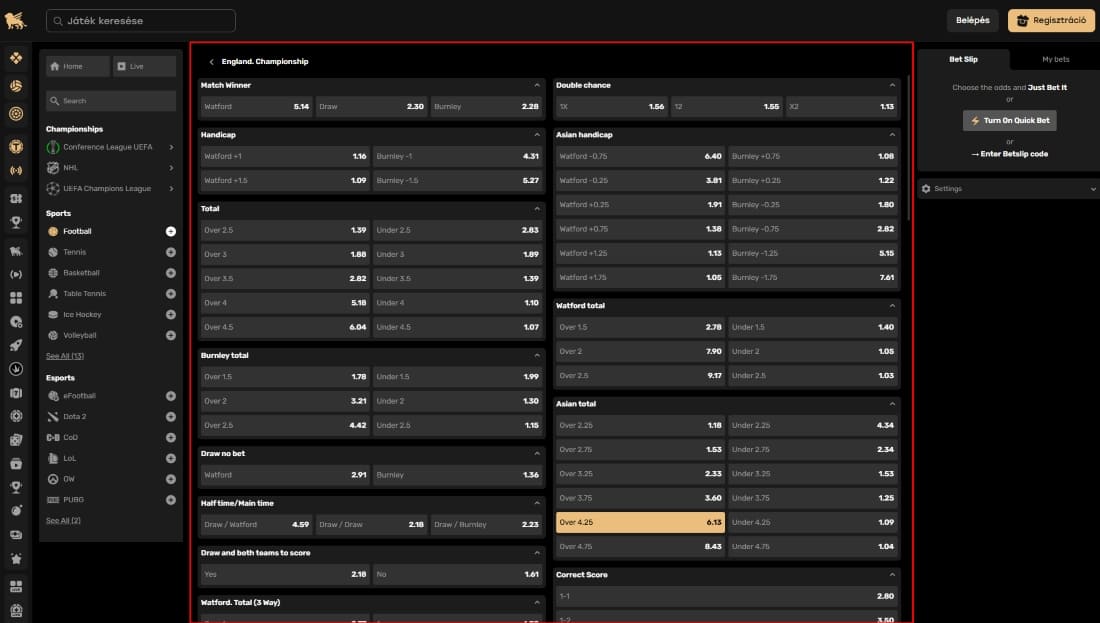Click the UEFA Champions League ball icon
This screenshot has width=1100, height=623.
(53, 189)
